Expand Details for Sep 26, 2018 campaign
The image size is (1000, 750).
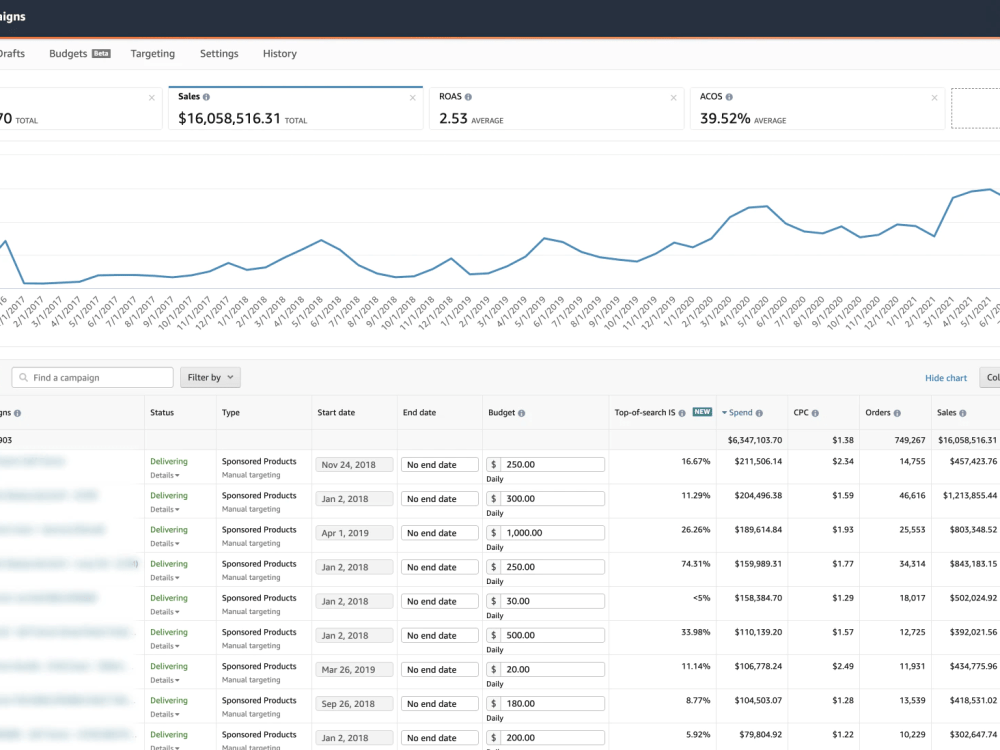click(165, 714)
